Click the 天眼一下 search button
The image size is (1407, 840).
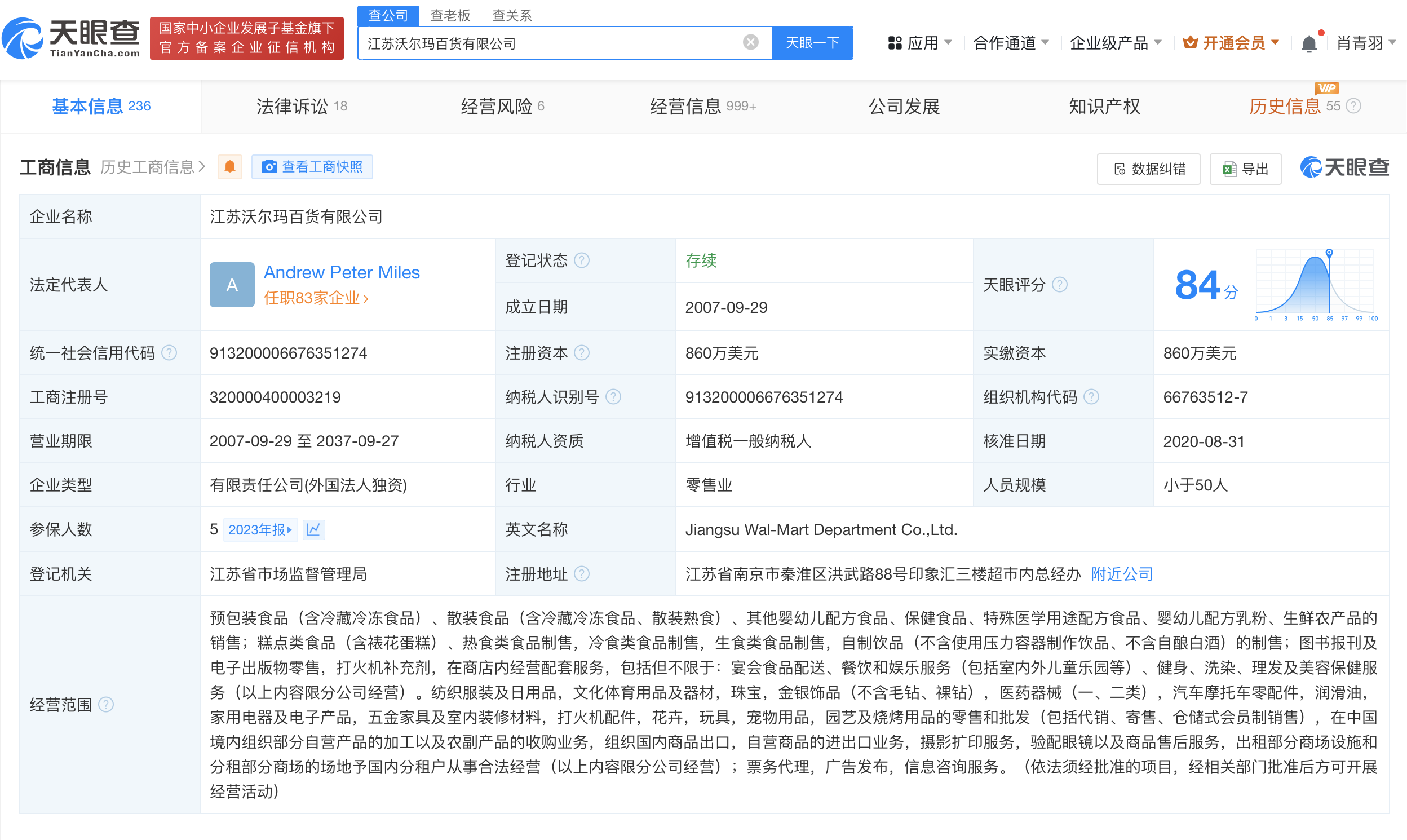click(813, 42)
